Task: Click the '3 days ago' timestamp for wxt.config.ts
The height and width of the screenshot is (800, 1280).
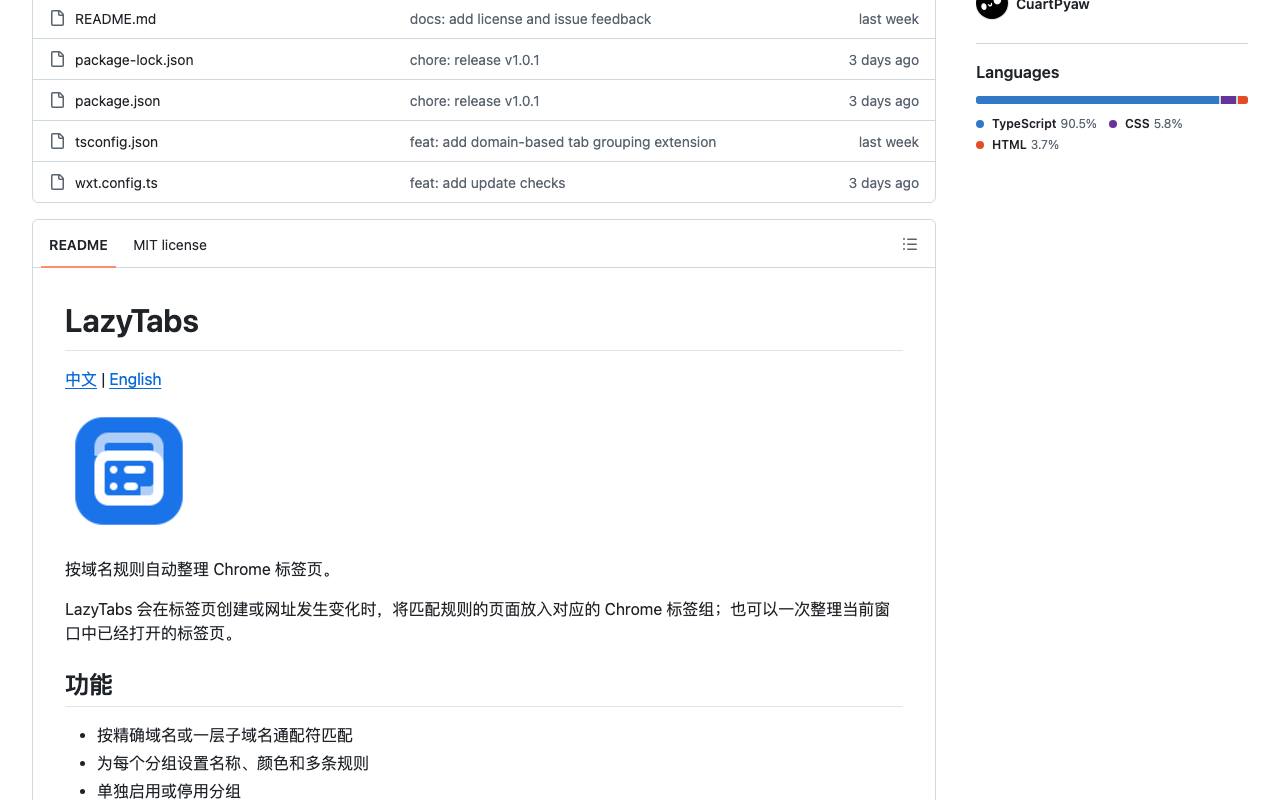Action: [883, 183]
